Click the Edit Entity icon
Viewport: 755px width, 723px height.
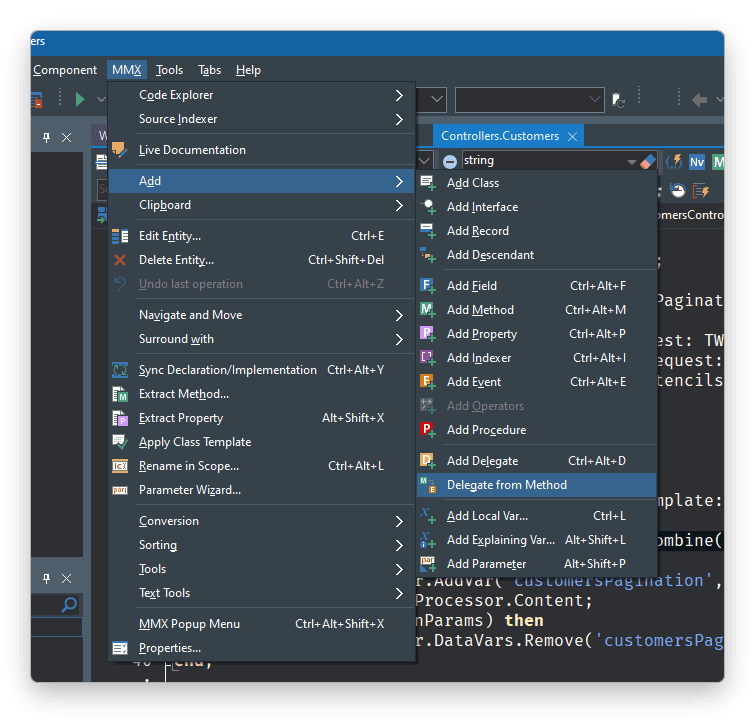pyautogui.click(x=120, y=236)
